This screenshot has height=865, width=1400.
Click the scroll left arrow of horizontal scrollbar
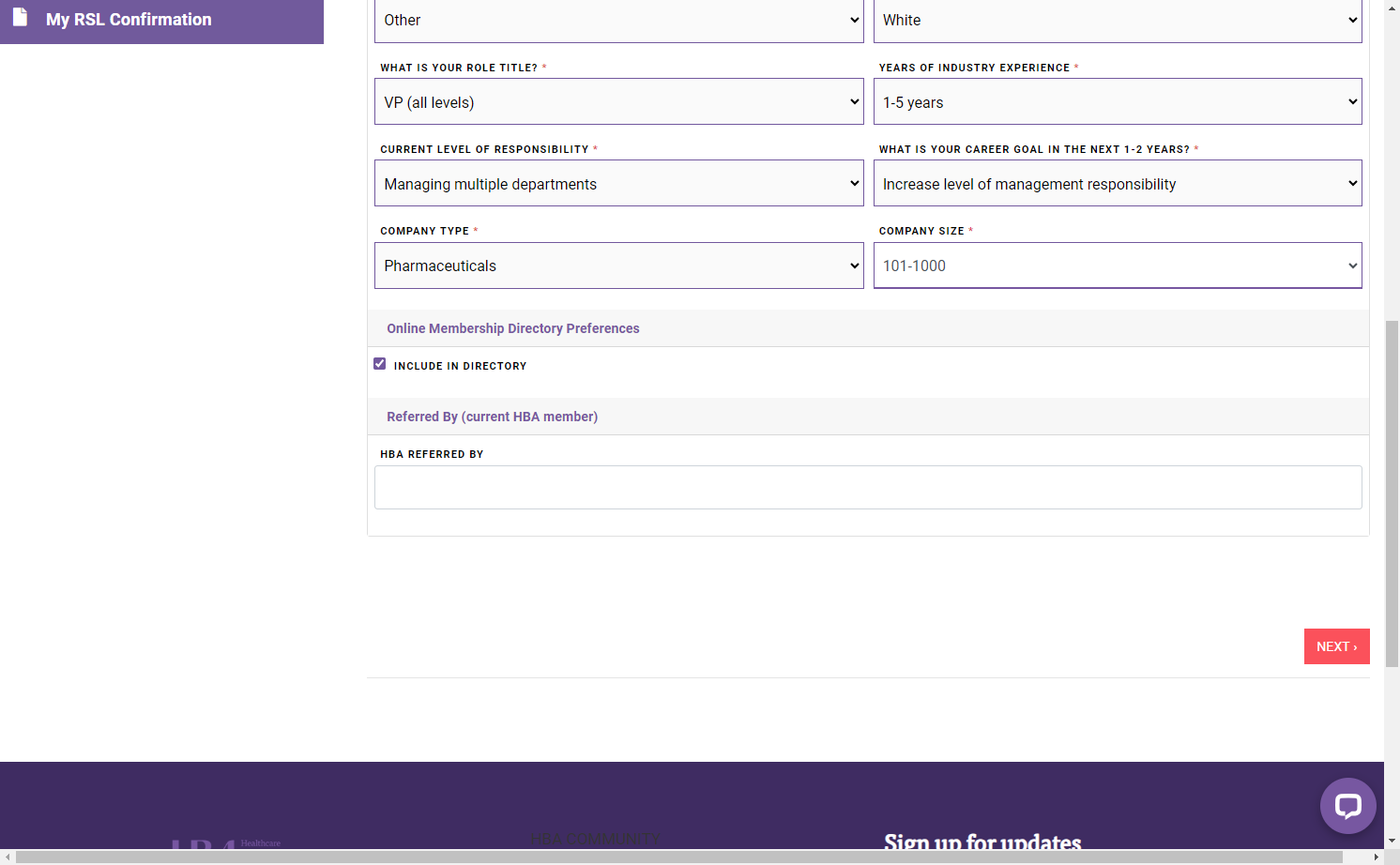(8, 857)
